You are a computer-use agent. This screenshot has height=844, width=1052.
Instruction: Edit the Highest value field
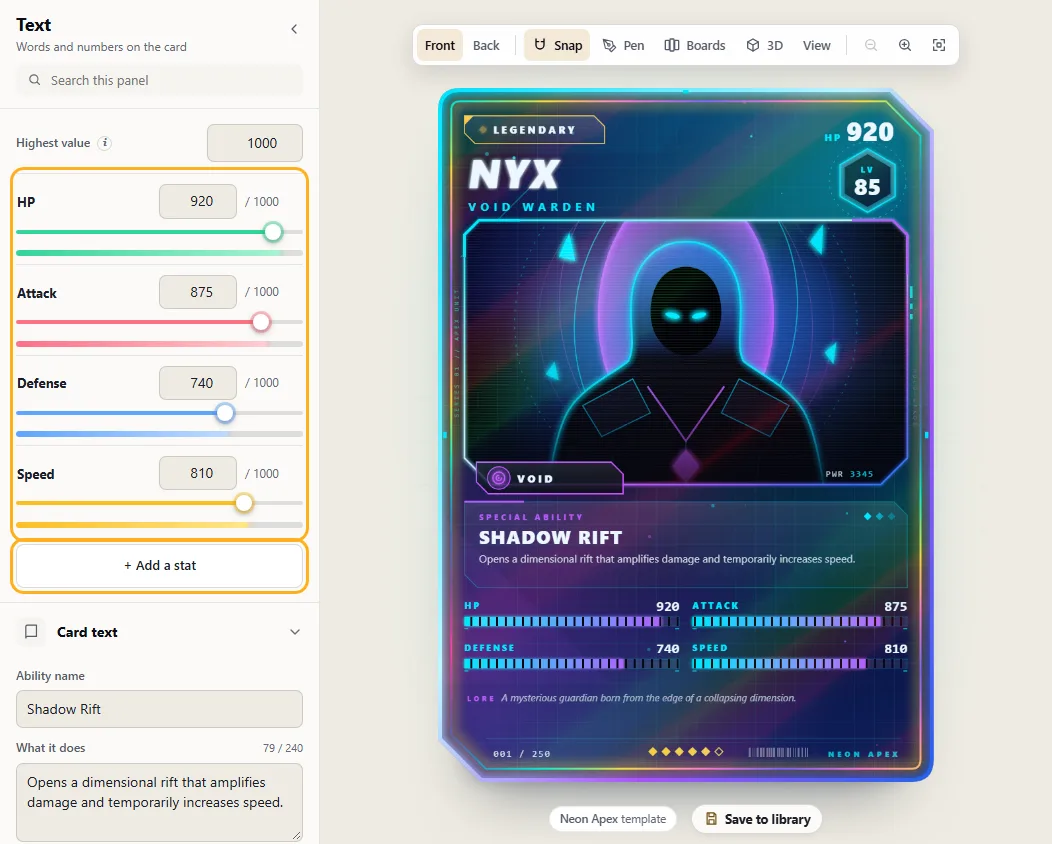click(255, 143)
